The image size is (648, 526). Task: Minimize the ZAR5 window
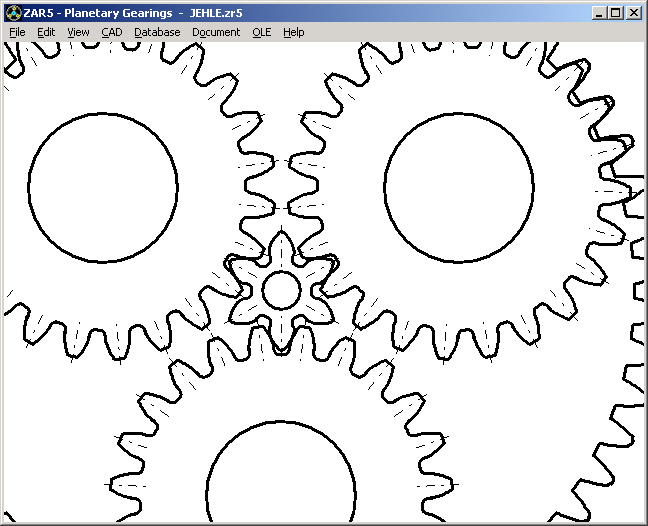pyautogui.click(x=598, y=13)
